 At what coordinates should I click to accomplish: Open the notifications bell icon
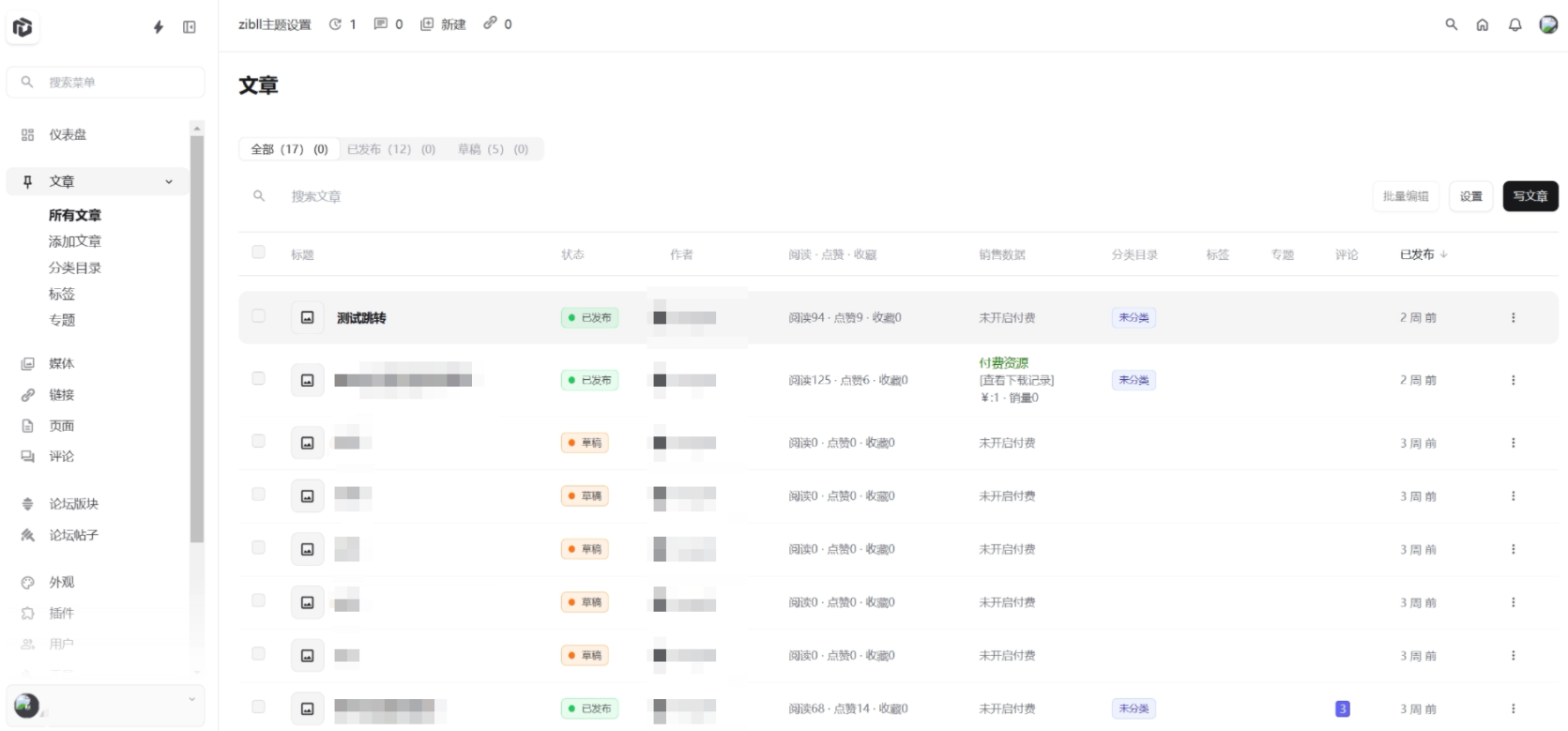(1515, 25)
